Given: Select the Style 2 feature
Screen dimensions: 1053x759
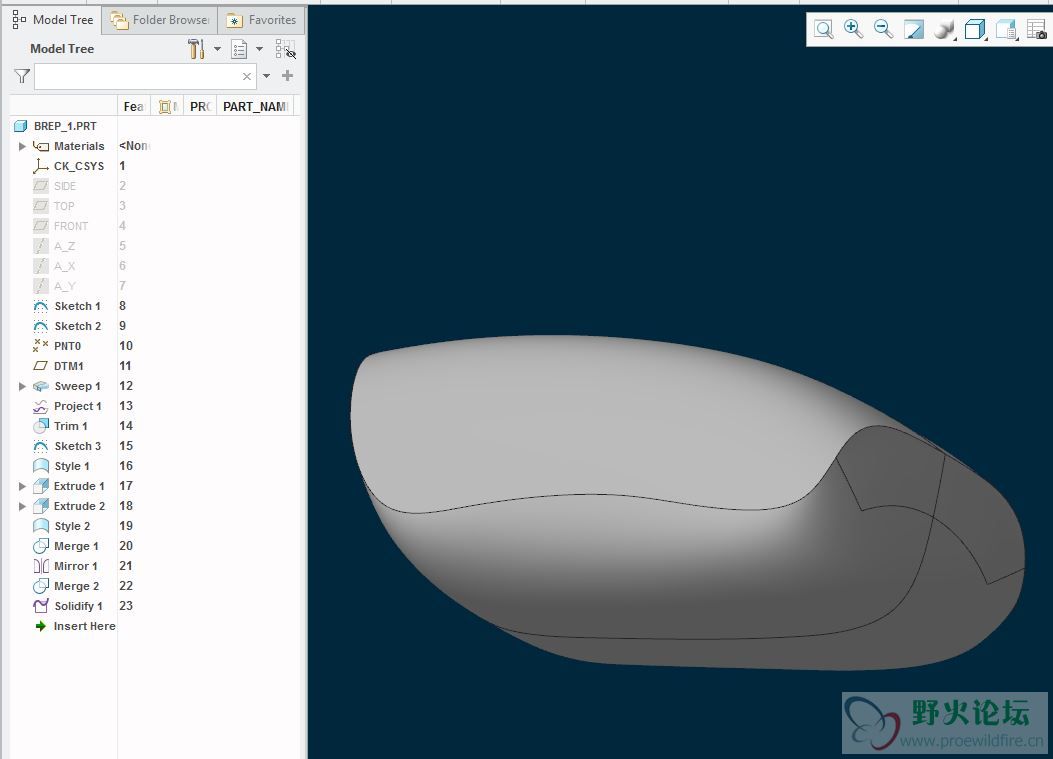Looking at the screenshot, I should pyautogui.click(x=72, y=526).
